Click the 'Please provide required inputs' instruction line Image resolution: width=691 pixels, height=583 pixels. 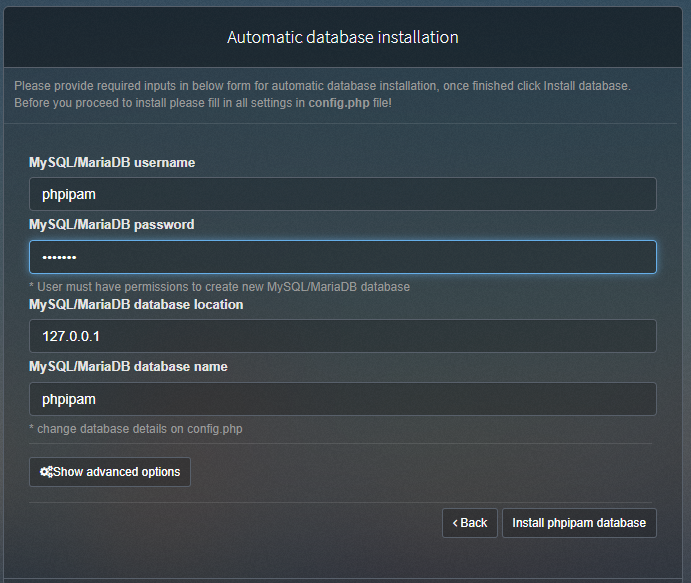pos(322,86)
